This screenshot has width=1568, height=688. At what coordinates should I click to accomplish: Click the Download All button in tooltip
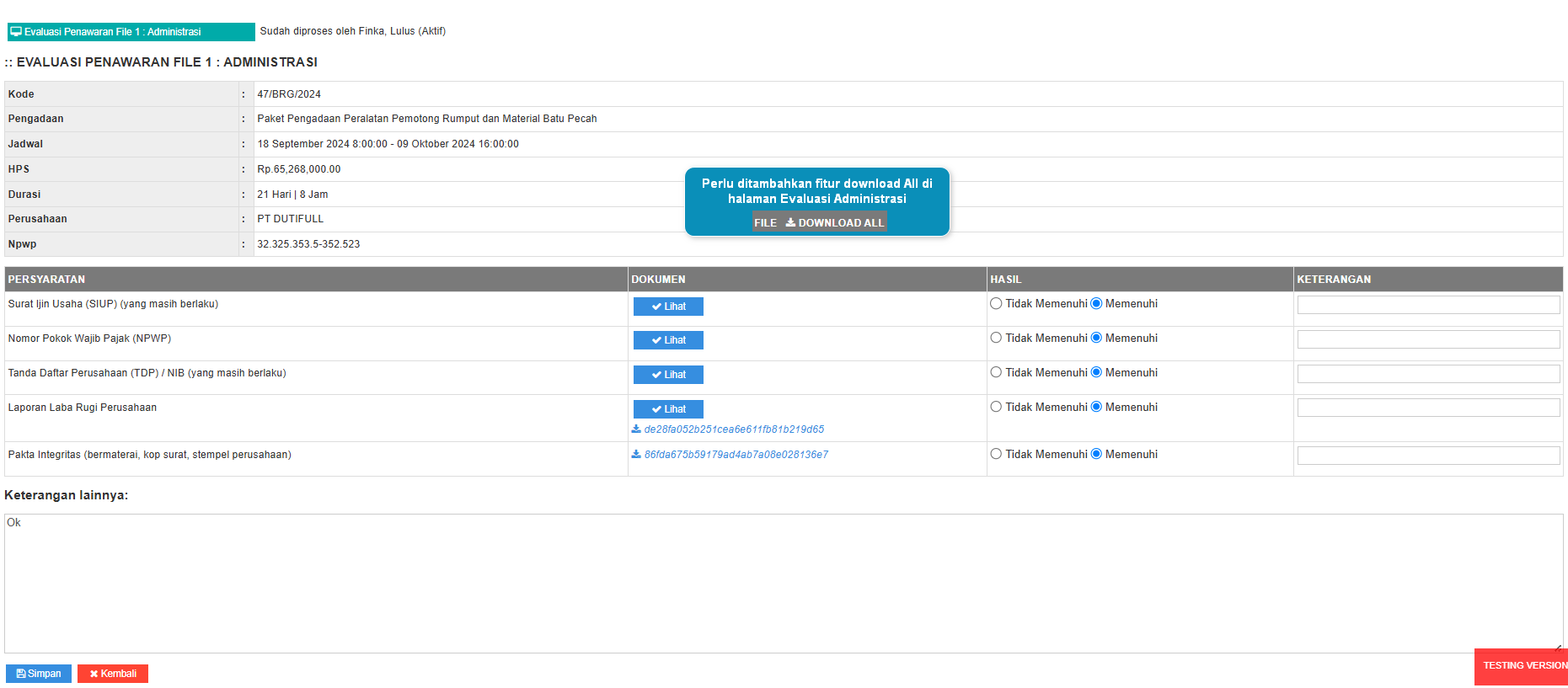pos(834,222)
